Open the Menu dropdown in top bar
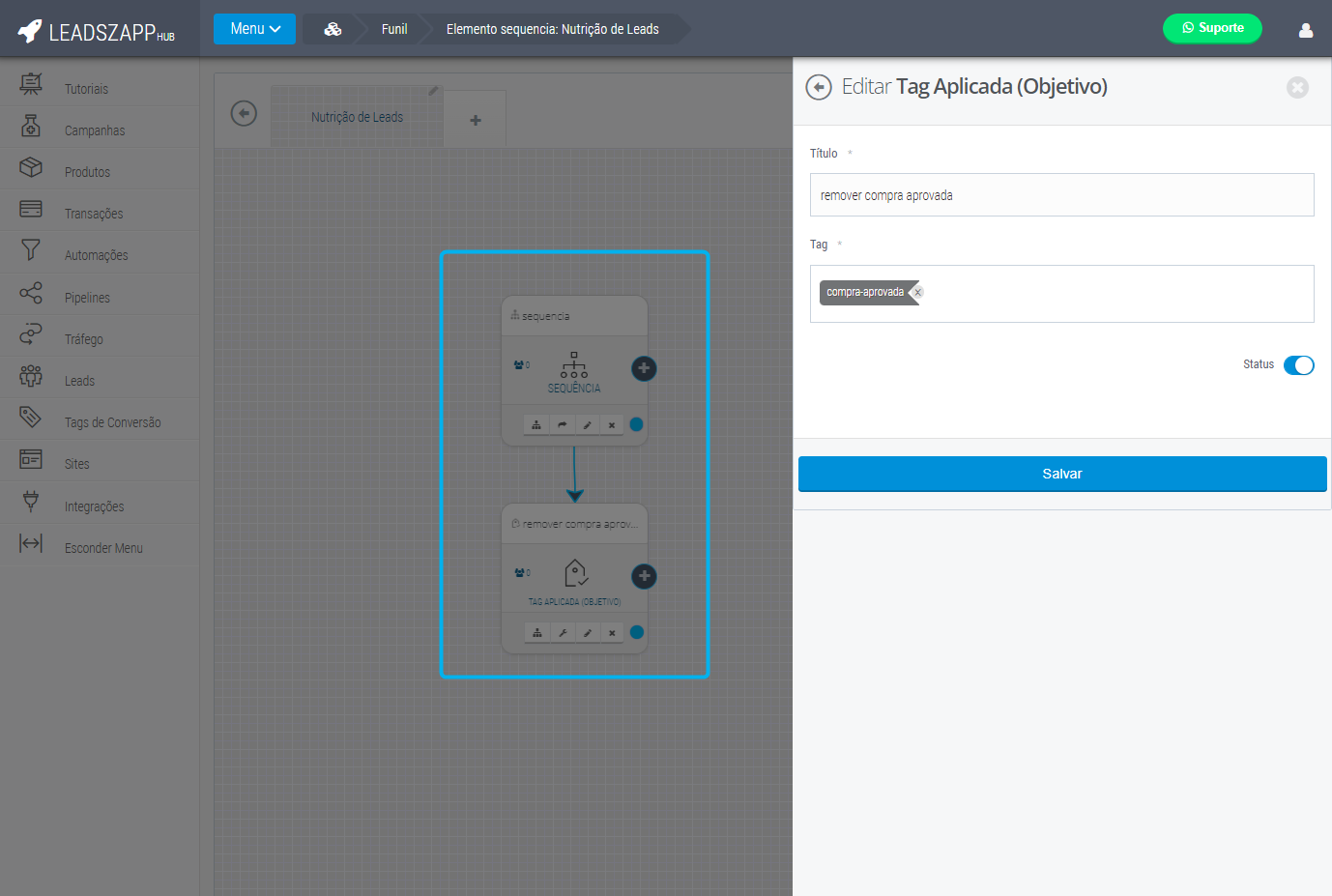 [x=254, y=29]
